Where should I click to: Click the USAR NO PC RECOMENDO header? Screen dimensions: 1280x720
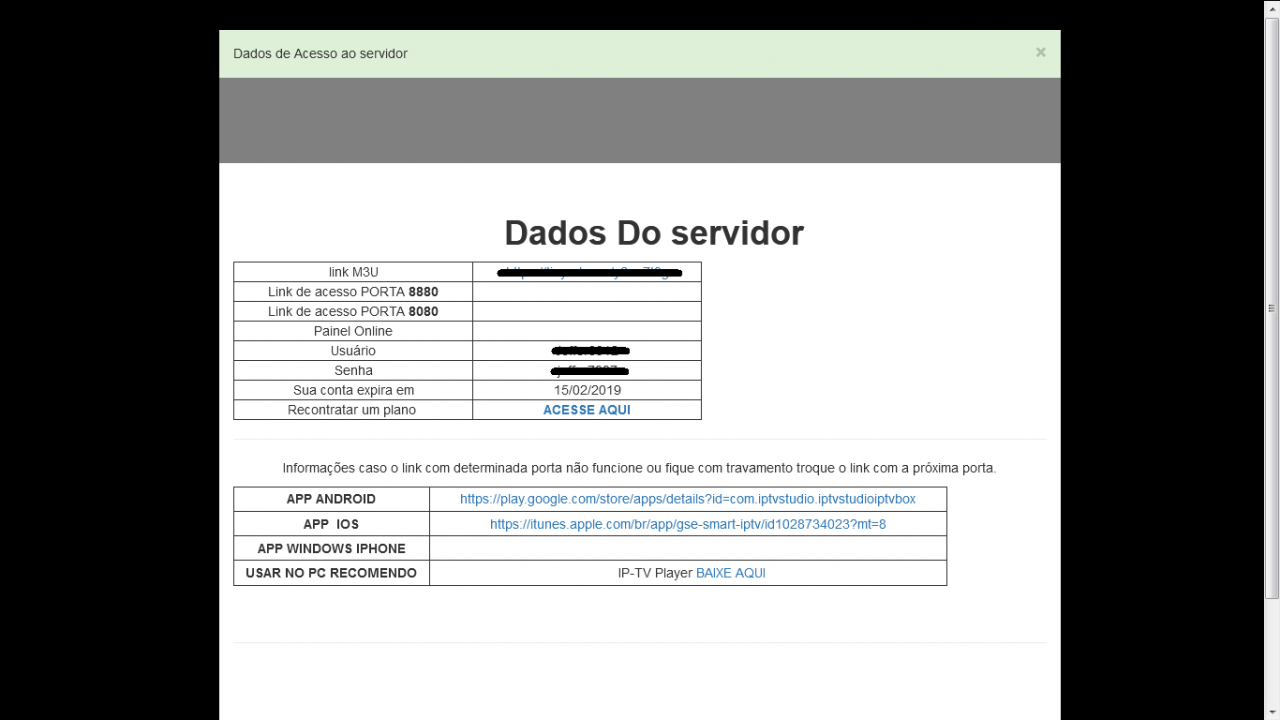point(331,572)
